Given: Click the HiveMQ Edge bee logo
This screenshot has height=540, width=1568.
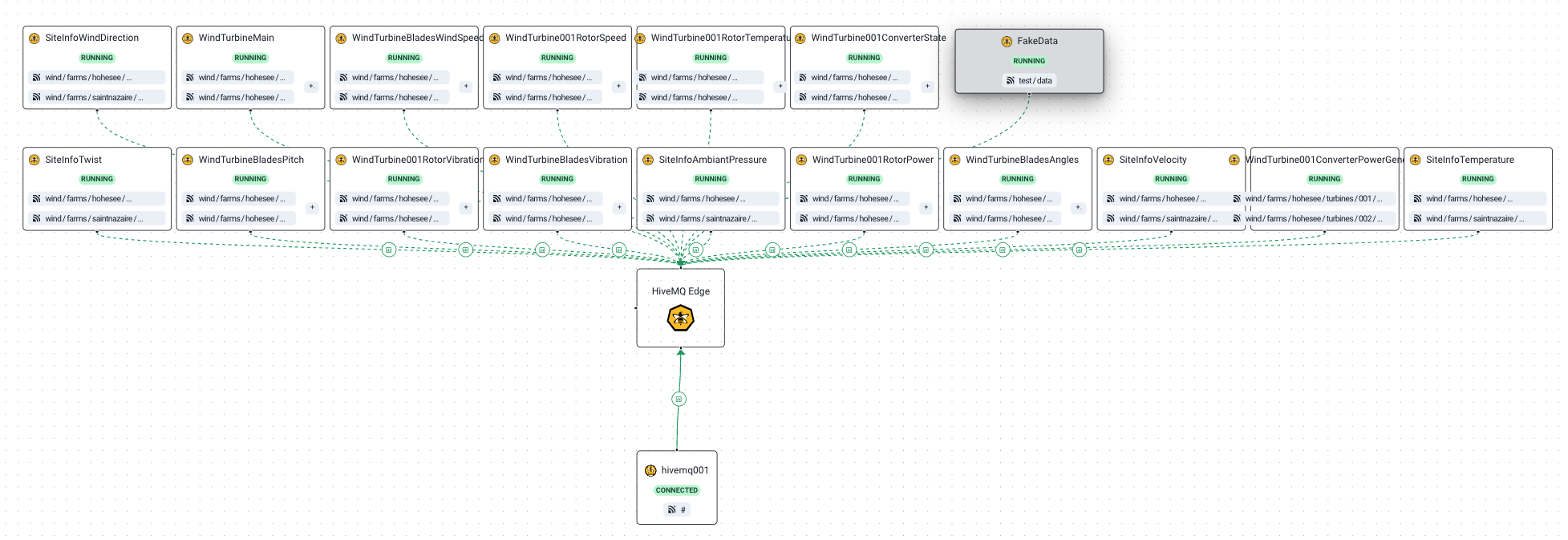Looking at the screenshot, I should 681,319.
